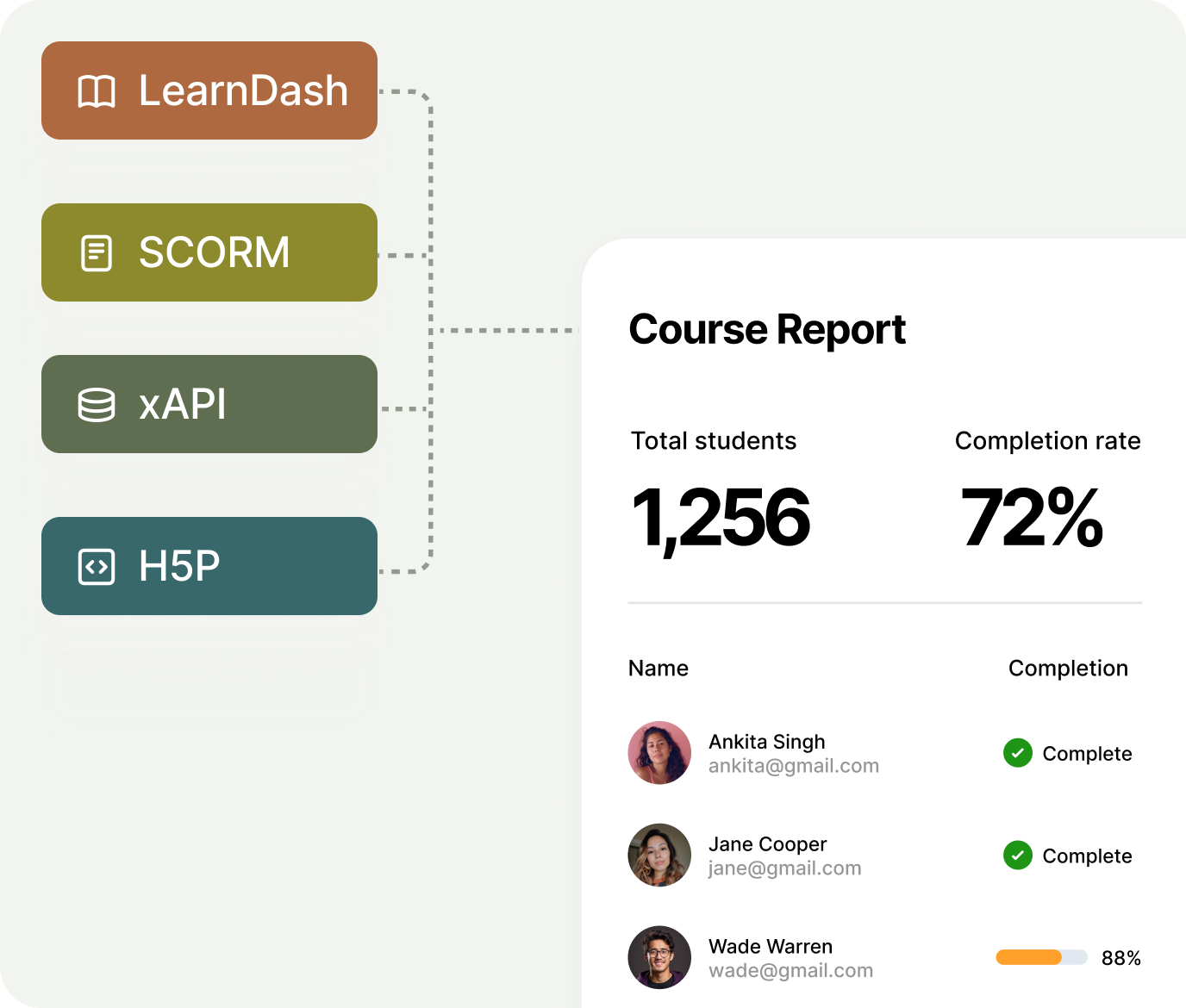Sort by the Completion column header
The image size is (1186, 1008).
[x=1068, y=669]
